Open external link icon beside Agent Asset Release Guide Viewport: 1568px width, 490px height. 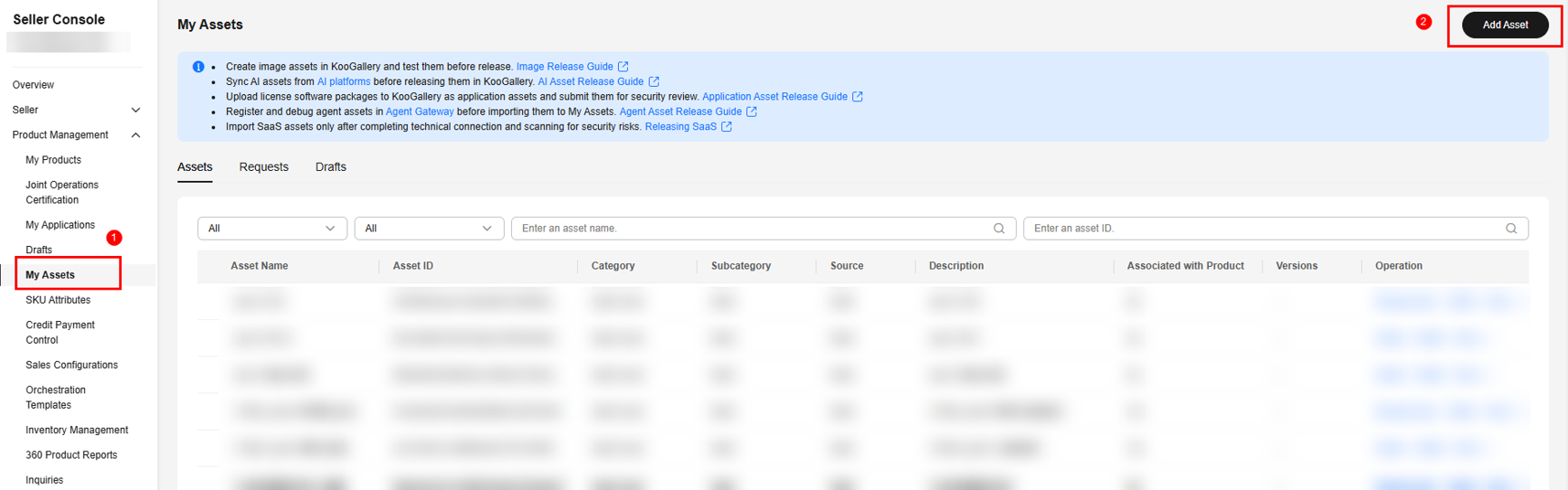(752, 112)
